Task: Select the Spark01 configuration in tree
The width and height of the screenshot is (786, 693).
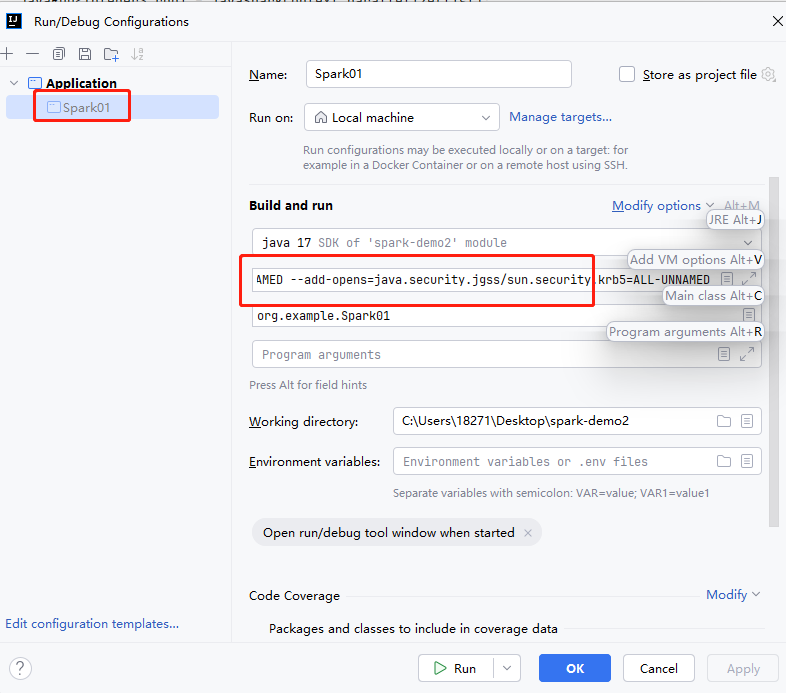Action: coord(86,107)
